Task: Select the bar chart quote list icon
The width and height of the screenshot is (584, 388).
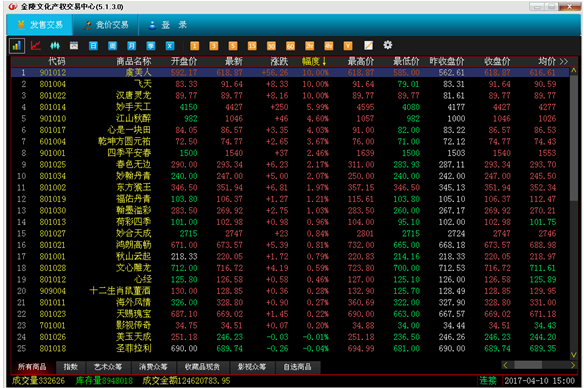Action: click(x=17, y=46)
